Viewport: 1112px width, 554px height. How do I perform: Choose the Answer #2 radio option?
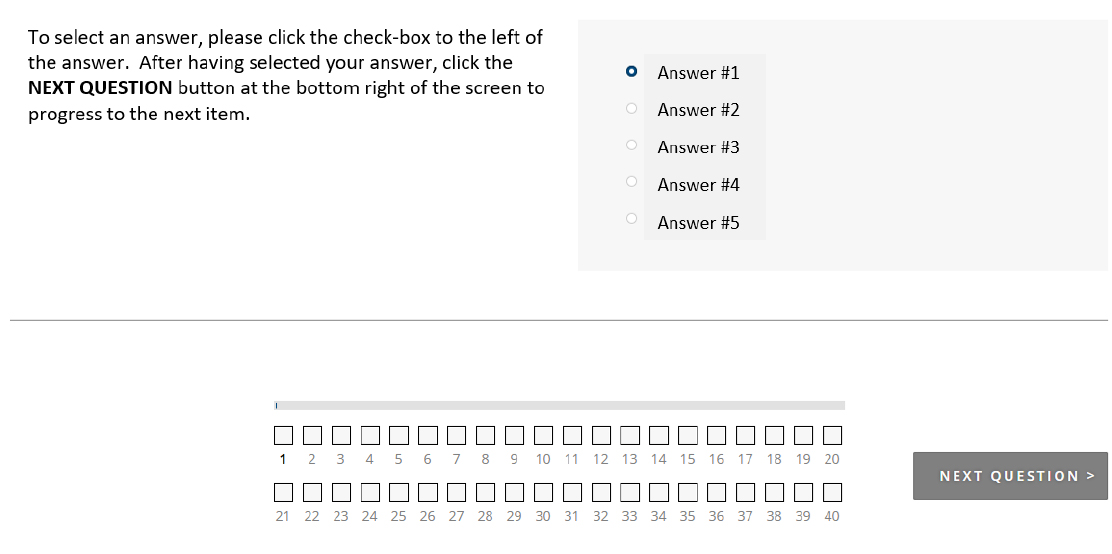click(x=631, y=108)
